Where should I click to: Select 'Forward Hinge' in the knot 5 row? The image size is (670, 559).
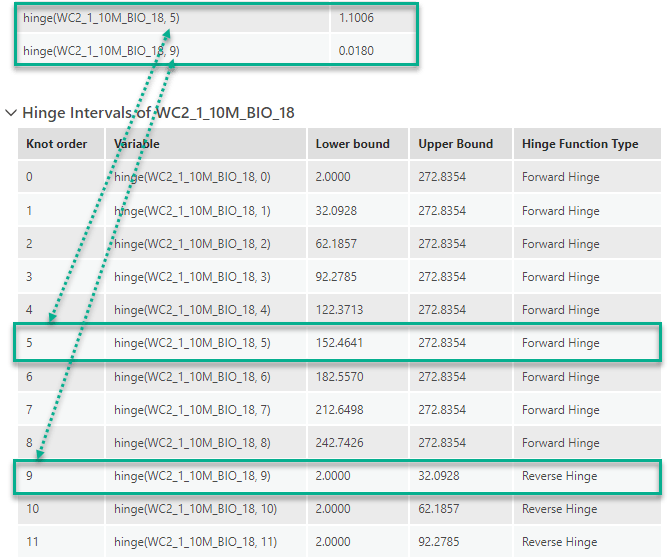[x=561, y=343]
